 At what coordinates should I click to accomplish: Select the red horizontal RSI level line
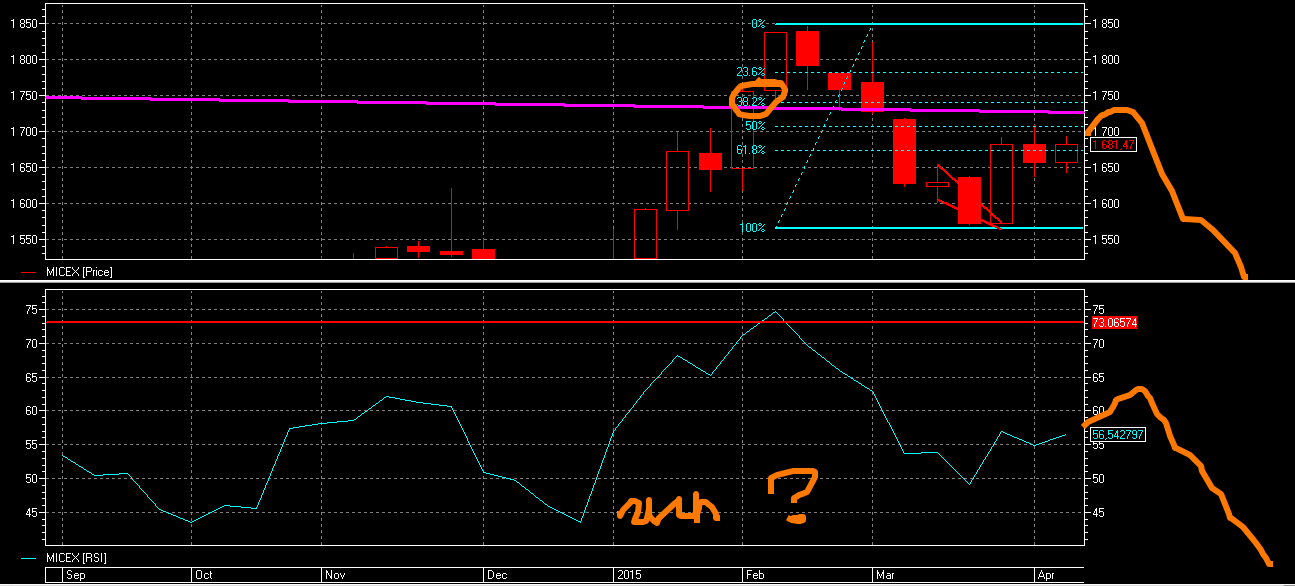tap(566, 322)
